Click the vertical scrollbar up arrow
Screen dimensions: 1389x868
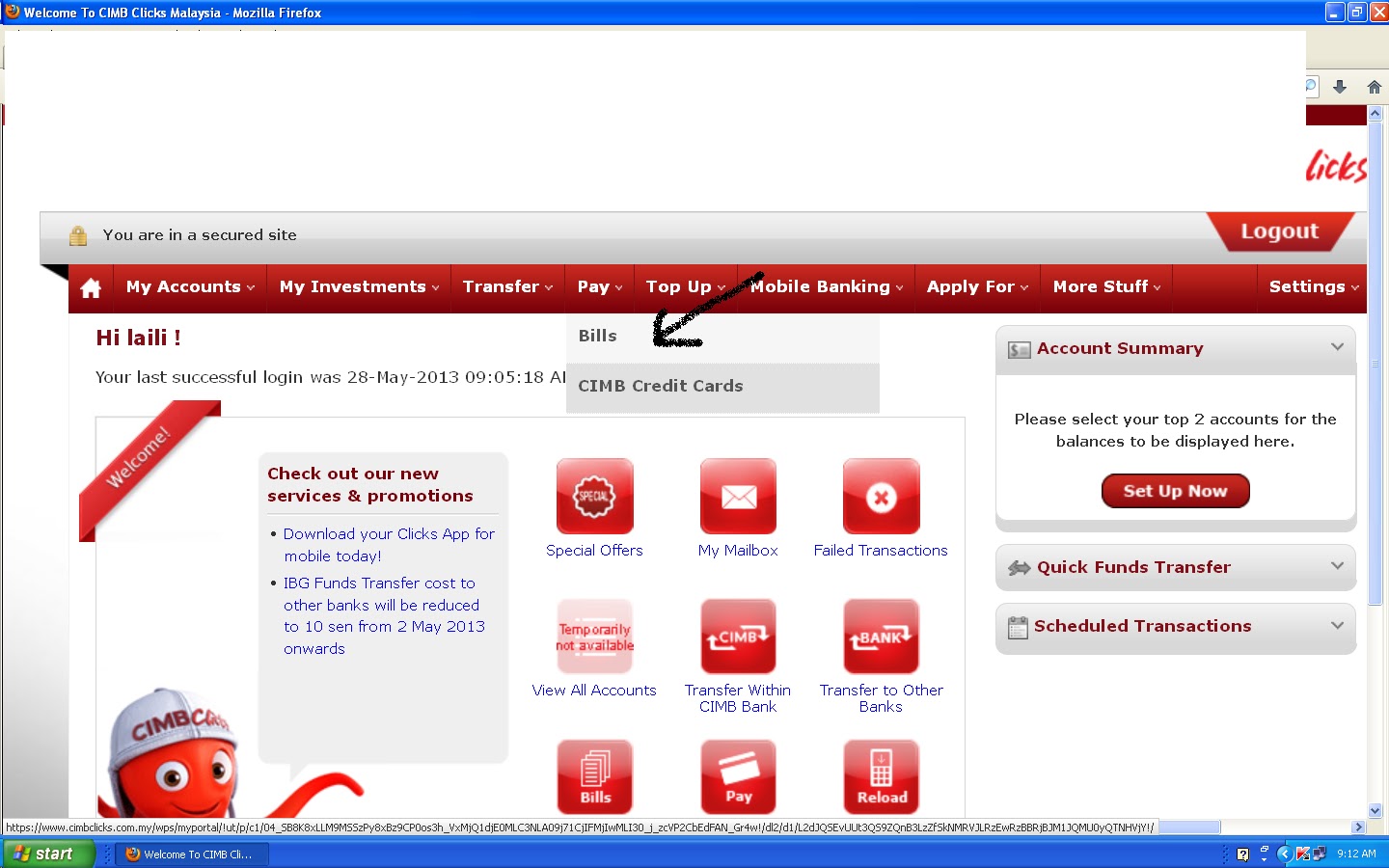point(1375,114)
